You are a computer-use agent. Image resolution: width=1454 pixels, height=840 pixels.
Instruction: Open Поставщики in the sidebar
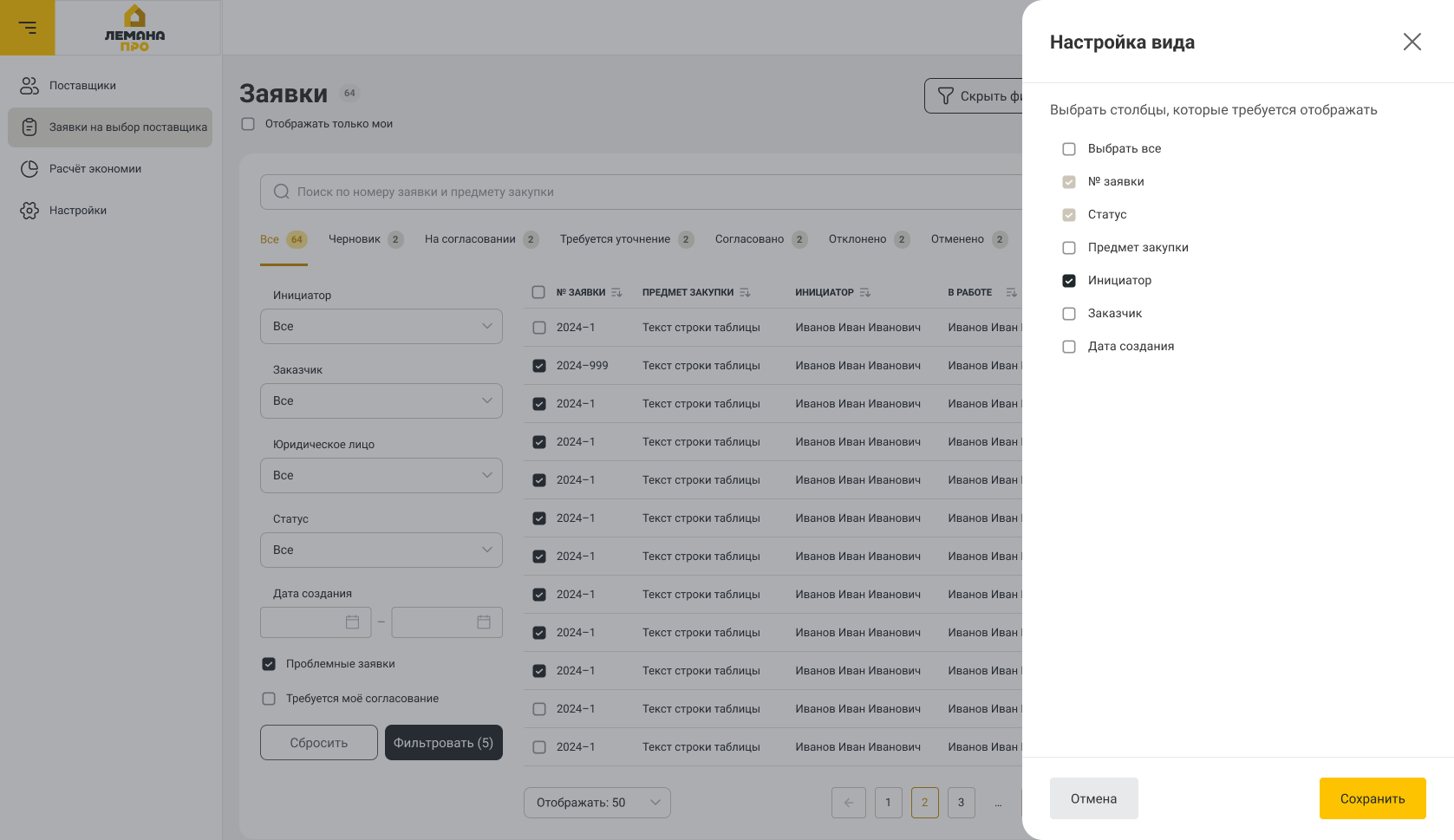click(82, 86)
